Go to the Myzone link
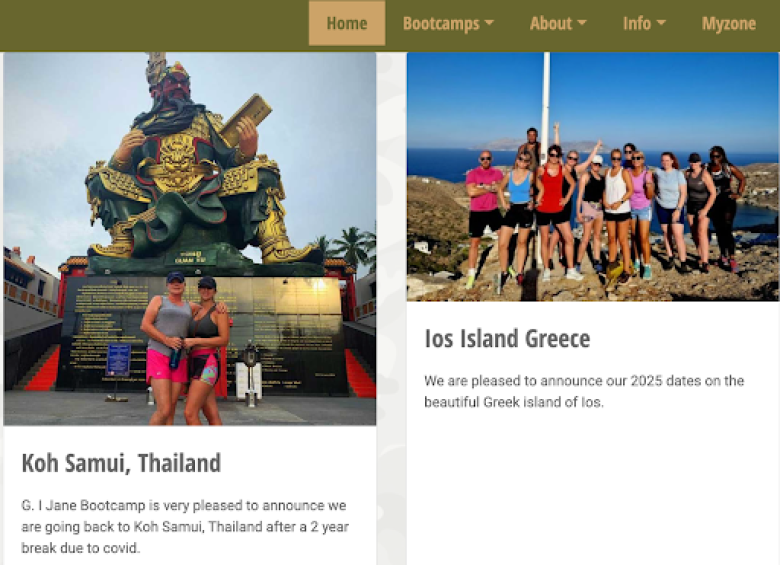The height and width of the screenshot is (565, 780). coord(729,23)
